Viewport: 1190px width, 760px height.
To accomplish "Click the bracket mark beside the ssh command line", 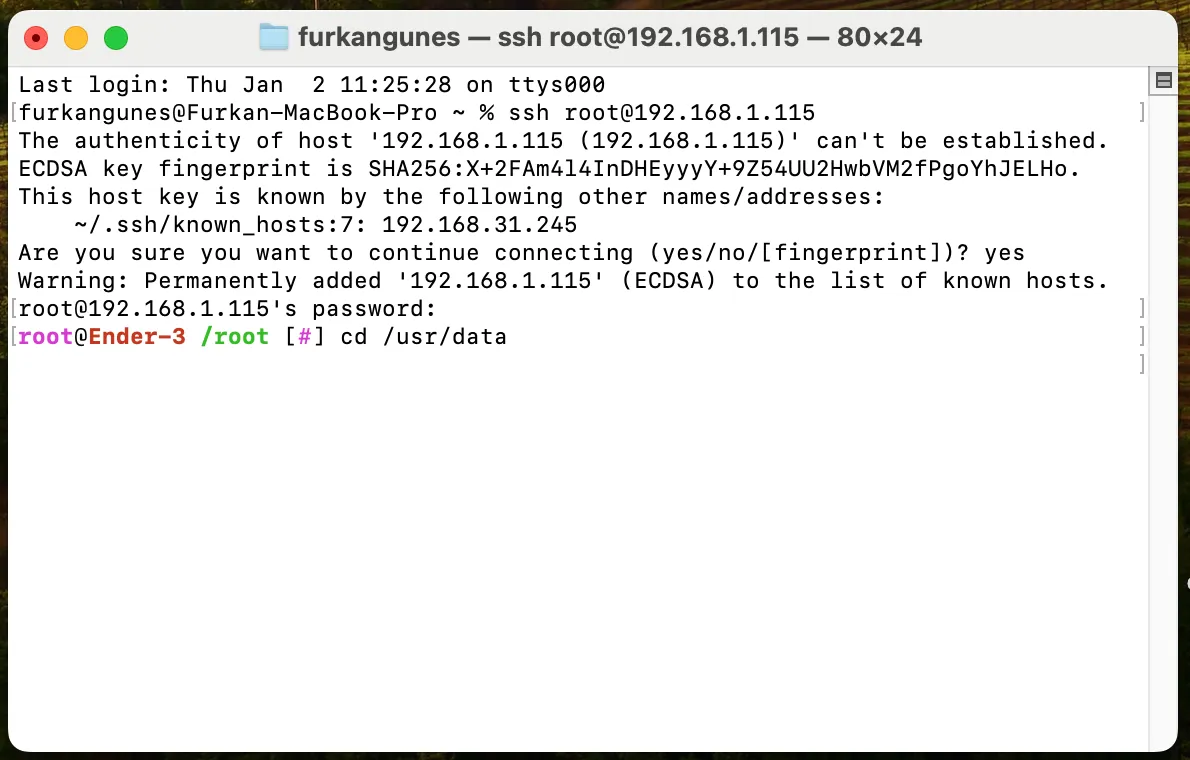I will coord(1142,112).
